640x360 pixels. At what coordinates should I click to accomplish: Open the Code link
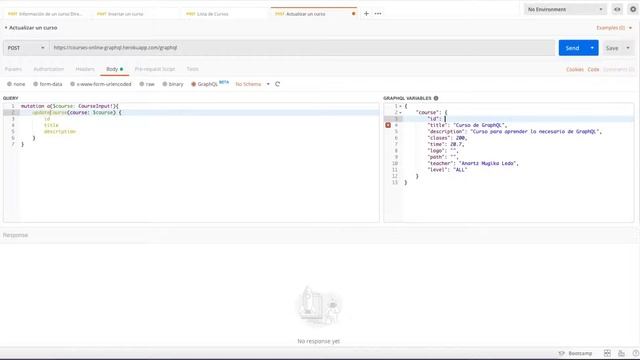click(593, 69)
